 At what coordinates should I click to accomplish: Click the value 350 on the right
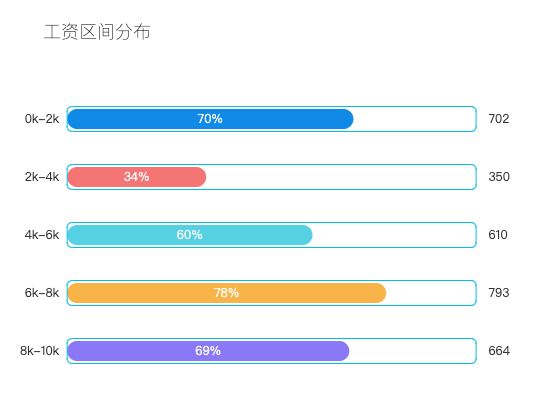[x=499, y=176]
